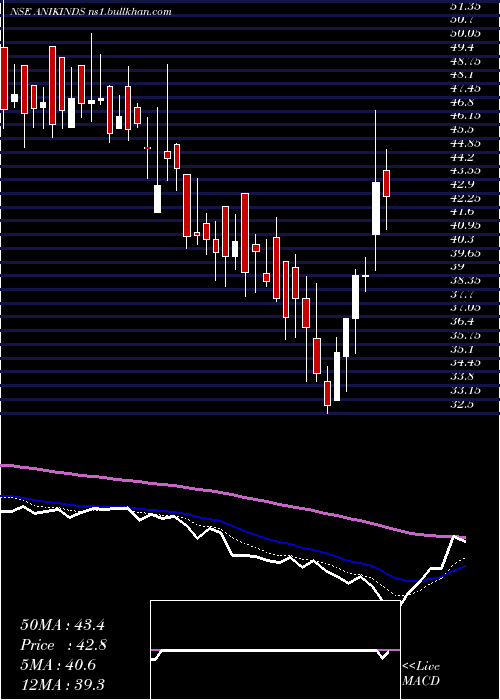Select the 33.8 price axis label

pyautogui.click(x=462, y=377)
